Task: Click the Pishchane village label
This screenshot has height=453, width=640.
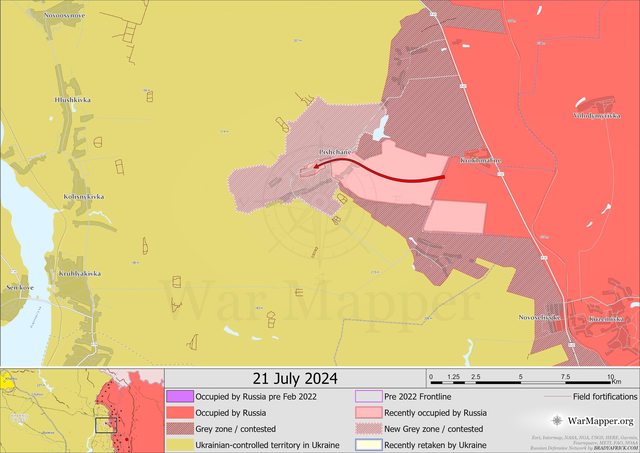Action: [x=335, y=152]
